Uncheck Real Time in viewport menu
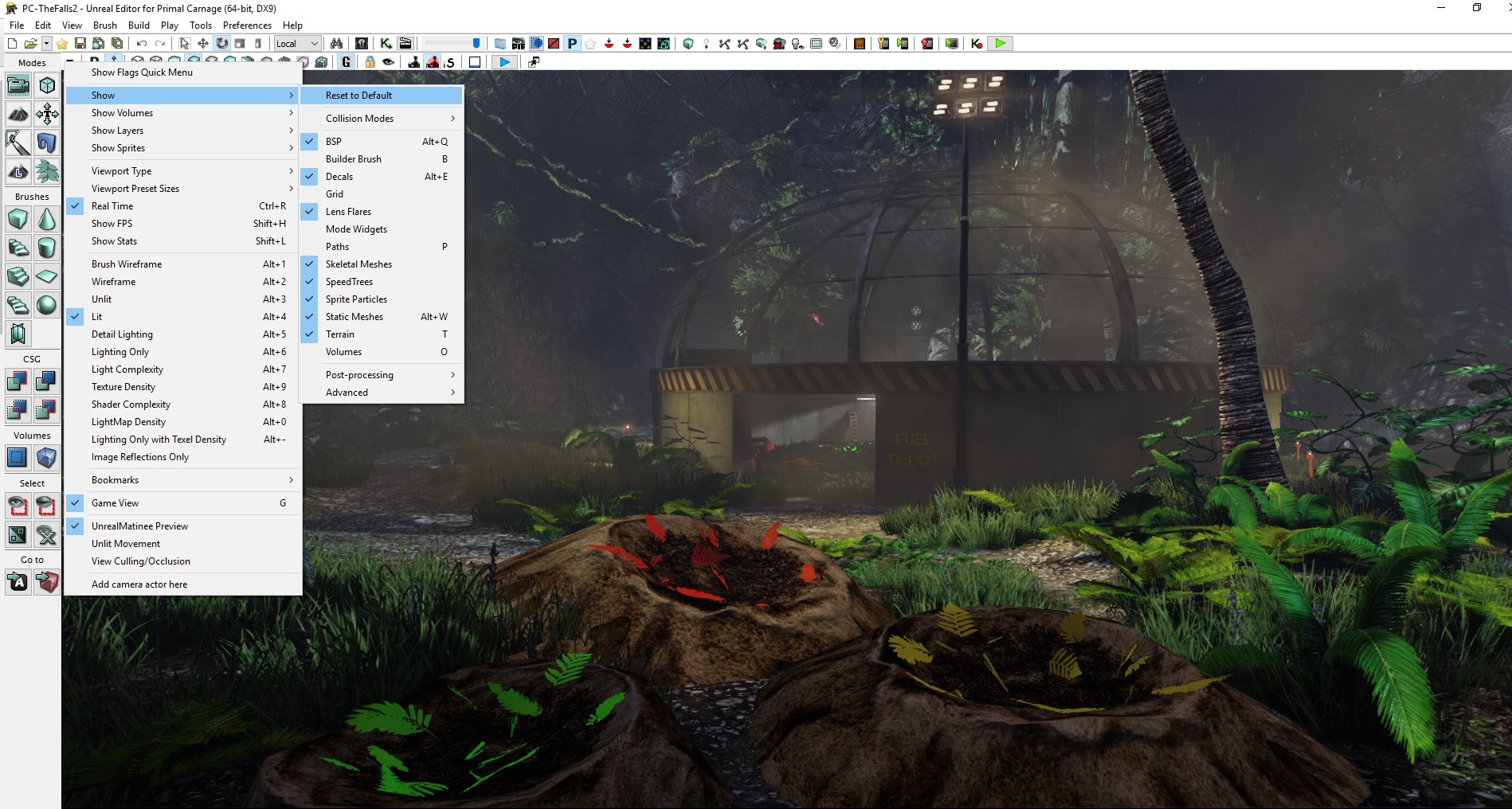 coord(183,206)
